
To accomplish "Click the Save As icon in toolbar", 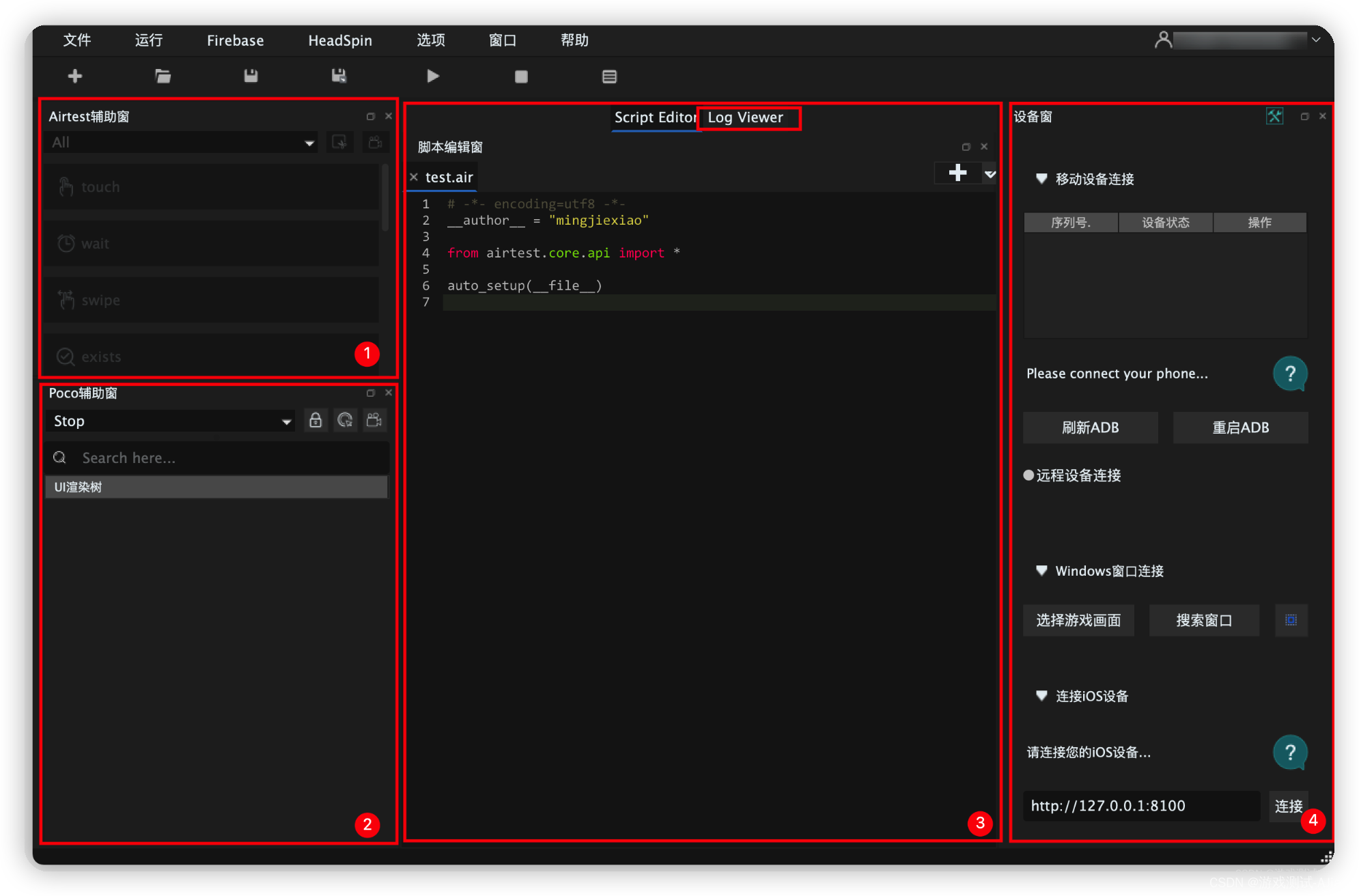I will 339,76.
